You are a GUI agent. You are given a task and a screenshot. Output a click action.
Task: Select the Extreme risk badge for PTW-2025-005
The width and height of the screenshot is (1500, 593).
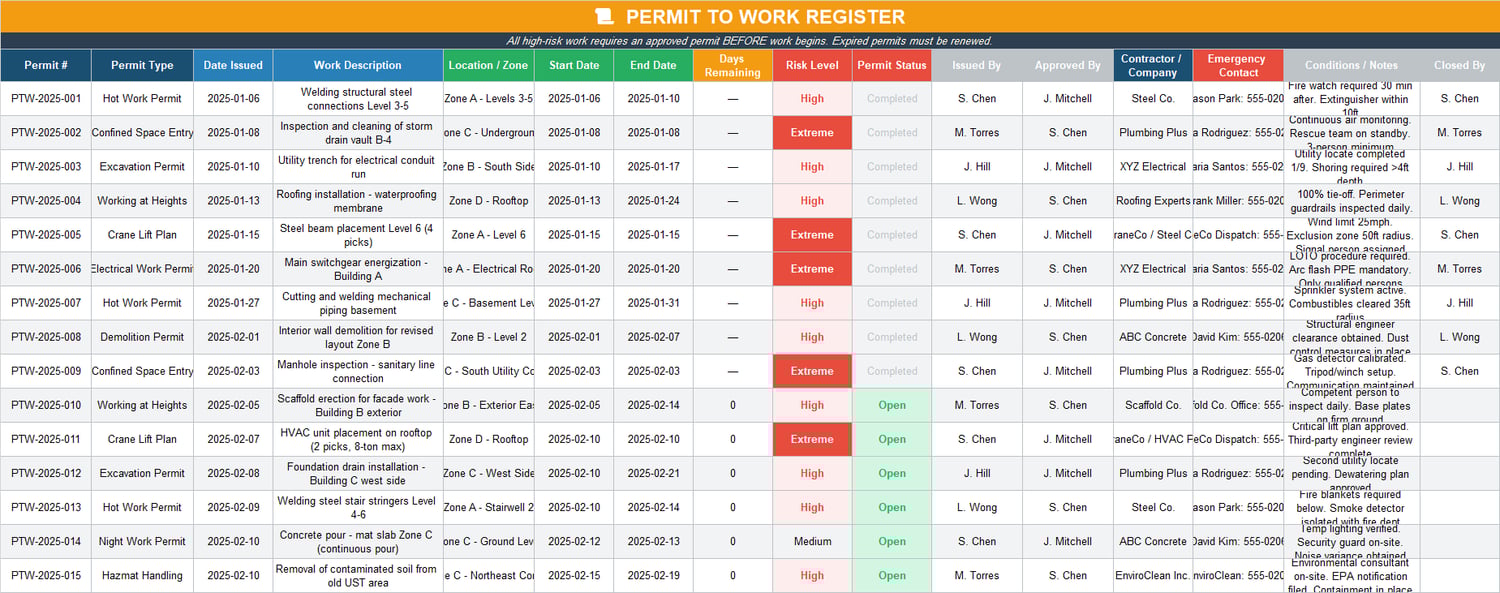click(812, 235)
